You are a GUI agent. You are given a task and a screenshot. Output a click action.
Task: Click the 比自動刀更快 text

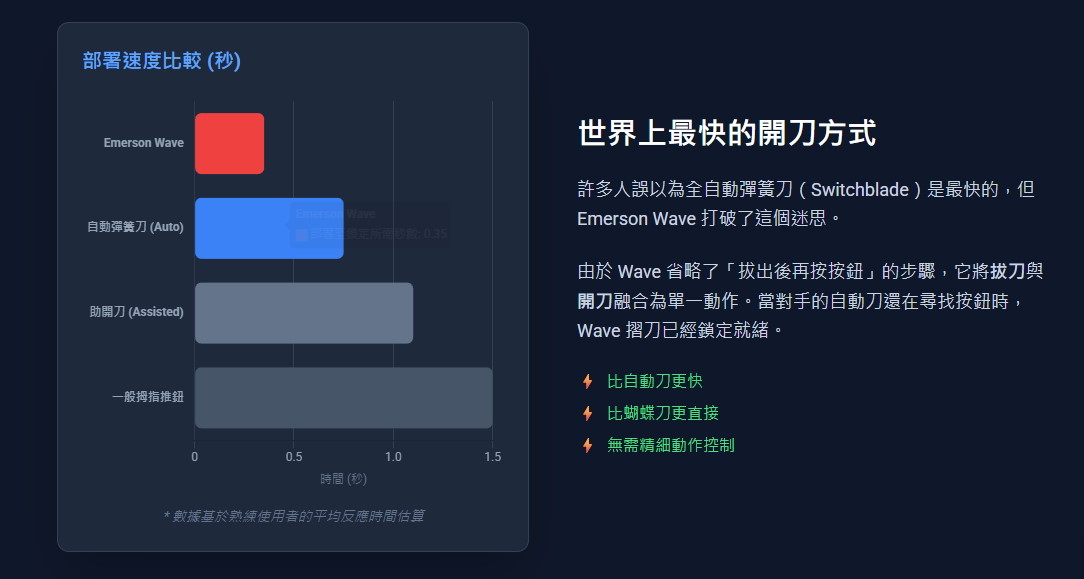654,381
